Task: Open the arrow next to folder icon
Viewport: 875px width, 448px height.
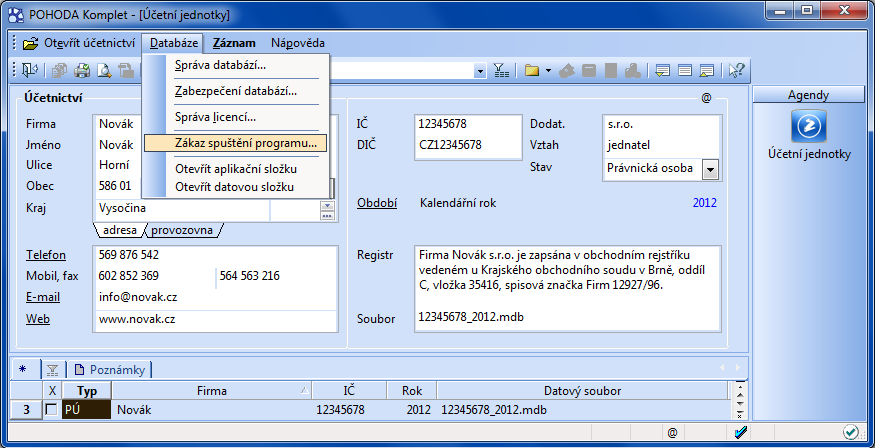Action: point(548,71)
